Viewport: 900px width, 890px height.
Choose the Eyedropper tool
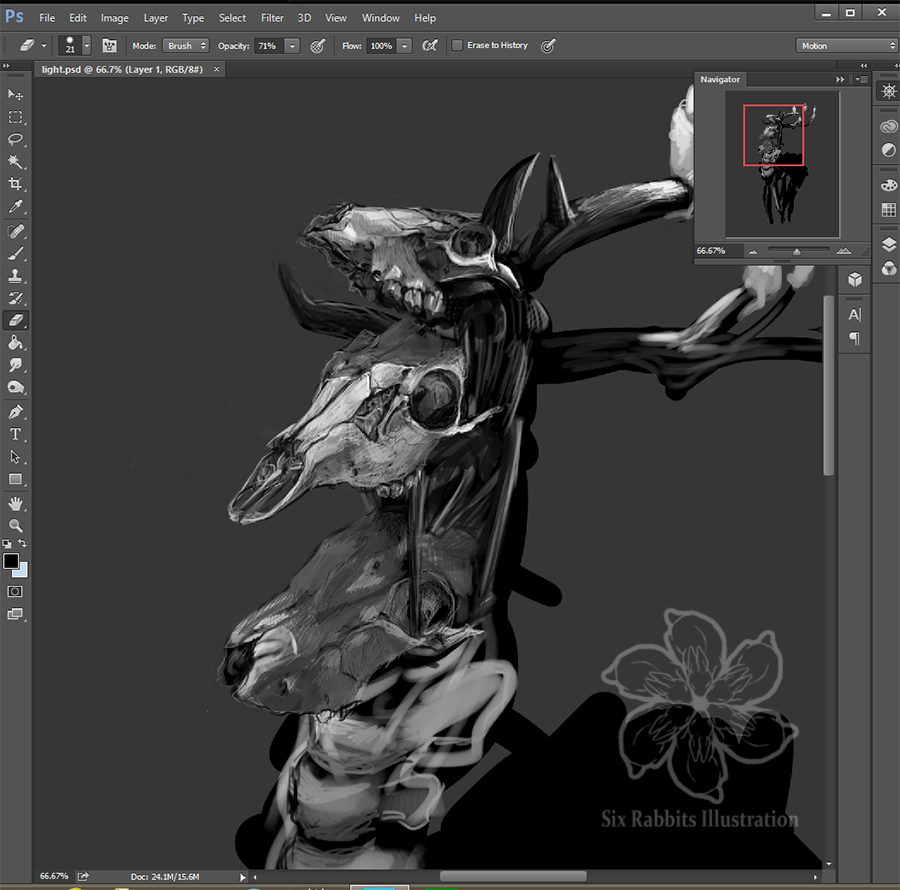[x=16, y=207]
